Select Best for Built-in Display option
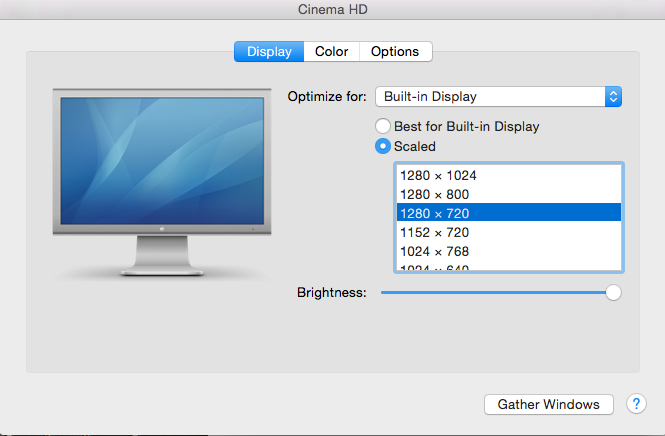Viewport: 665px width, 436px height. (383, 127)
